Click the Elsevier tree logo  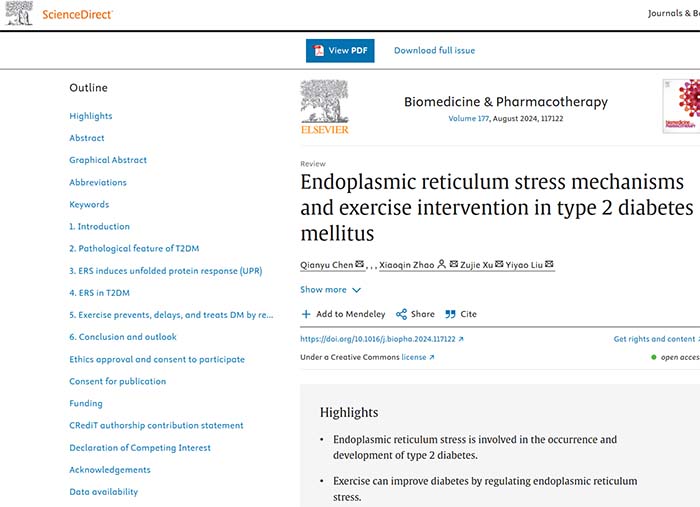(x=324, y=107)
